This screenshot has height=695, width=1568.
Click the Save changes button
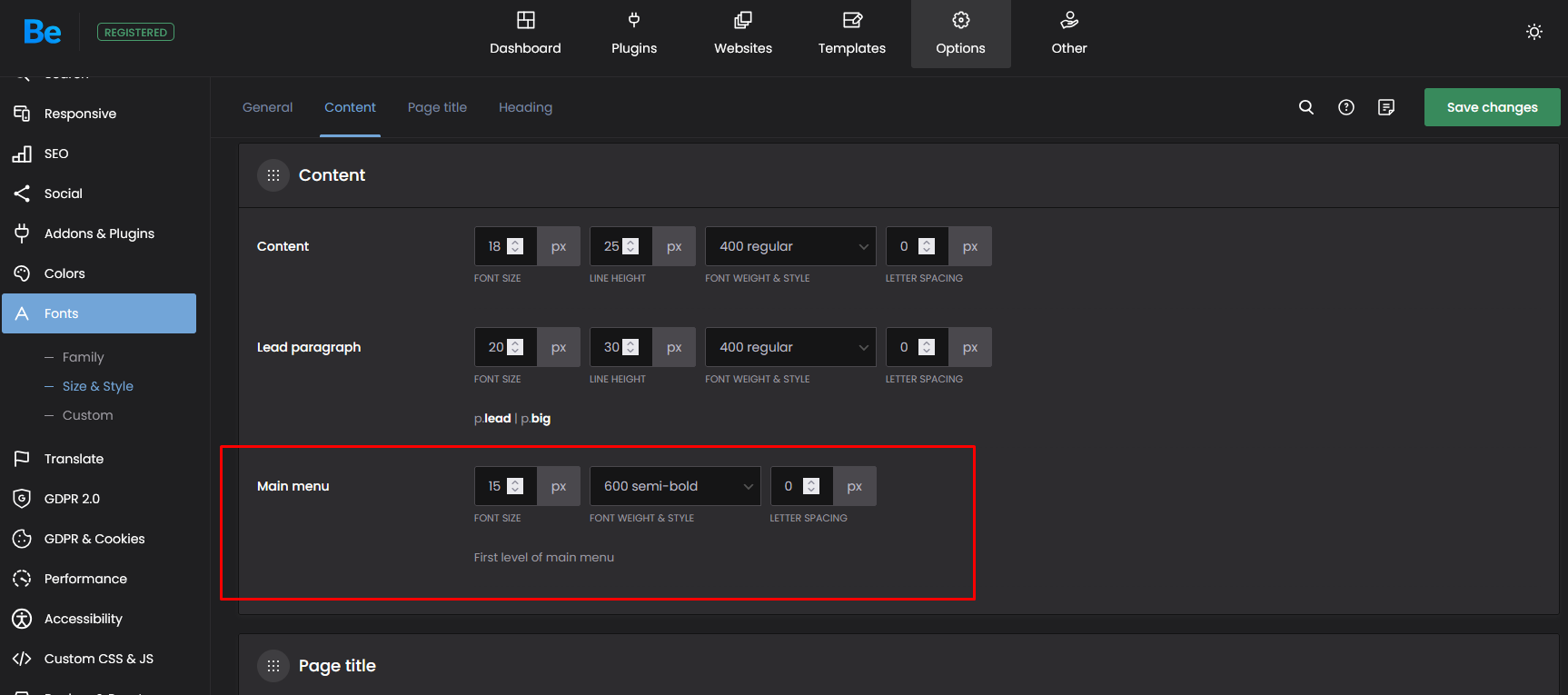pyautogui.click(x=1492, y=107)
